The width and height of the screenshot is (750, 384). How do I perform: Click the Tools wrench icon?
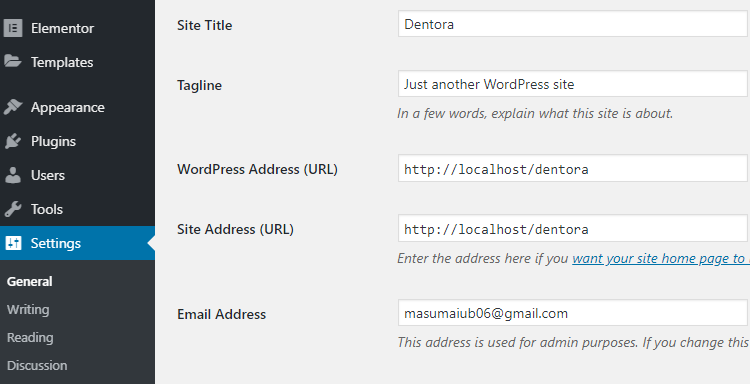click(x=13, y=209)
